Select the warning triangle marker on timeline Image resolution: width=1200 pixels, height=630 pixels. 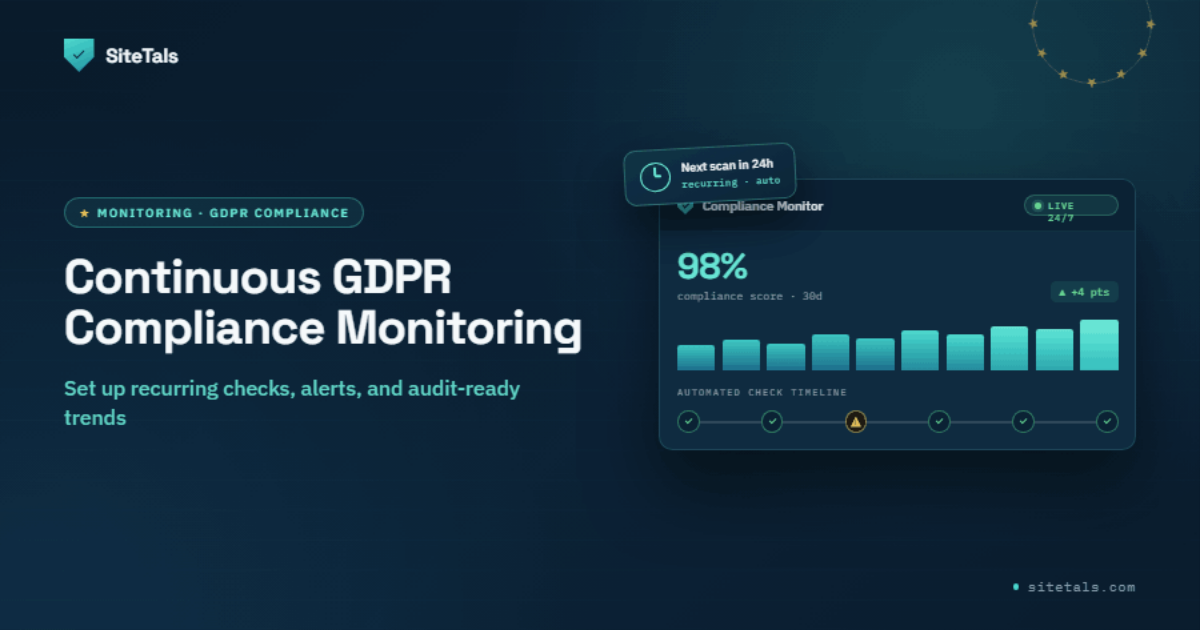click(x=855, y=422)
